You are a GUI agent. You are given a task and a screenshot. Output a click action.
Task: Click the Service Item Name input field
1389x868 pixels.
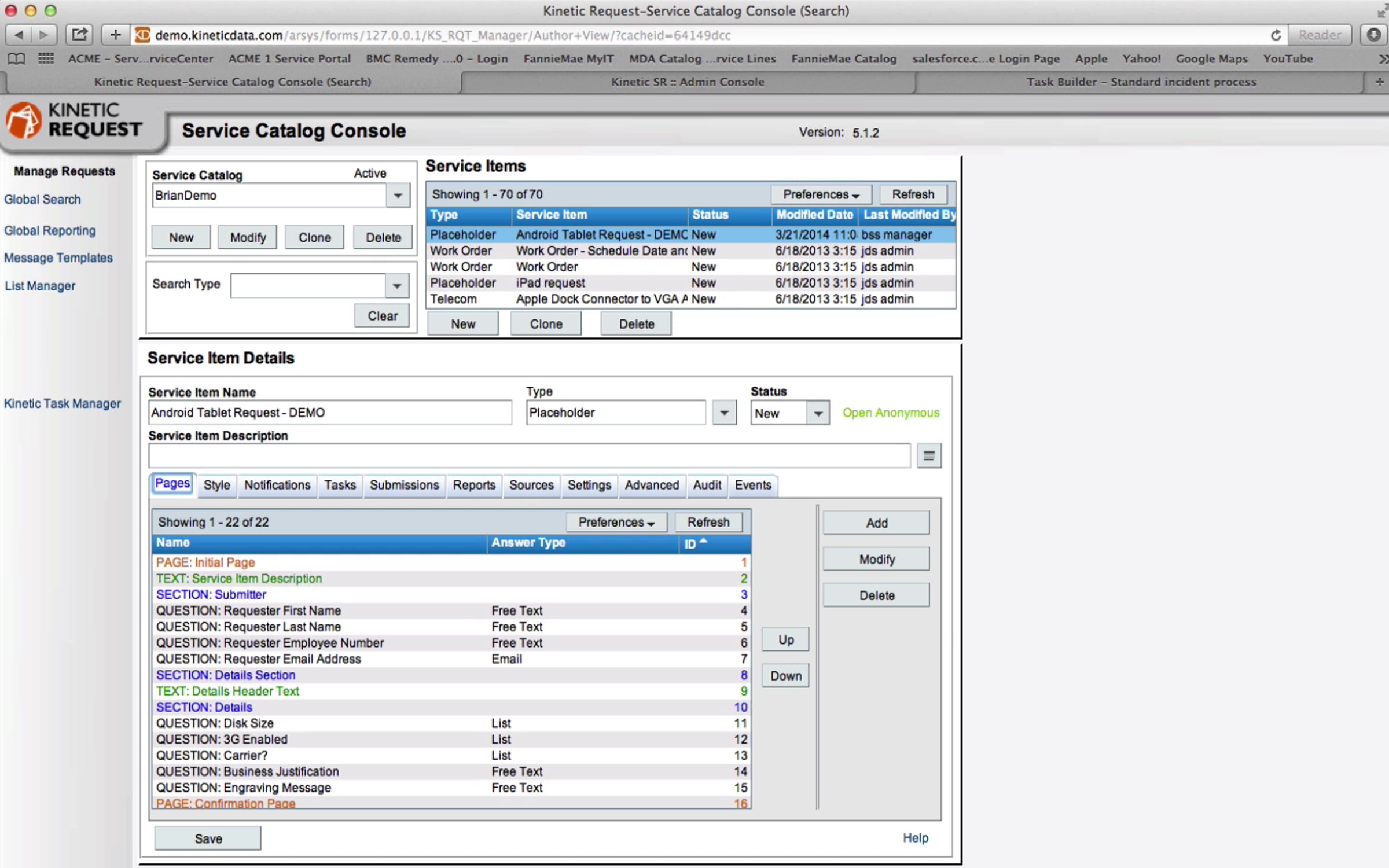click(330, 413)
